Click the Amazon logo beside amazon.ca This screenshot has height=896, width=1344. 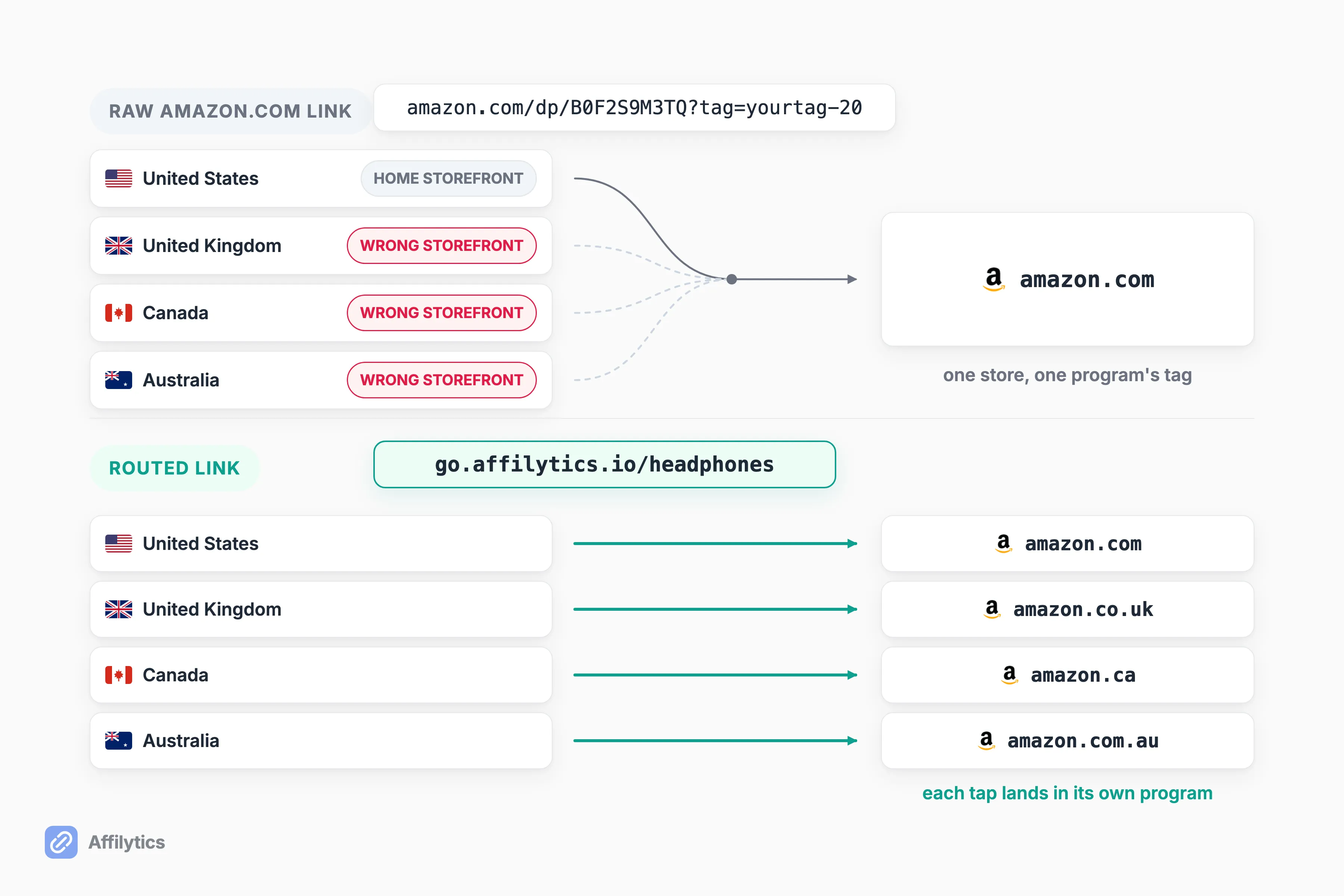[1010, 675]
